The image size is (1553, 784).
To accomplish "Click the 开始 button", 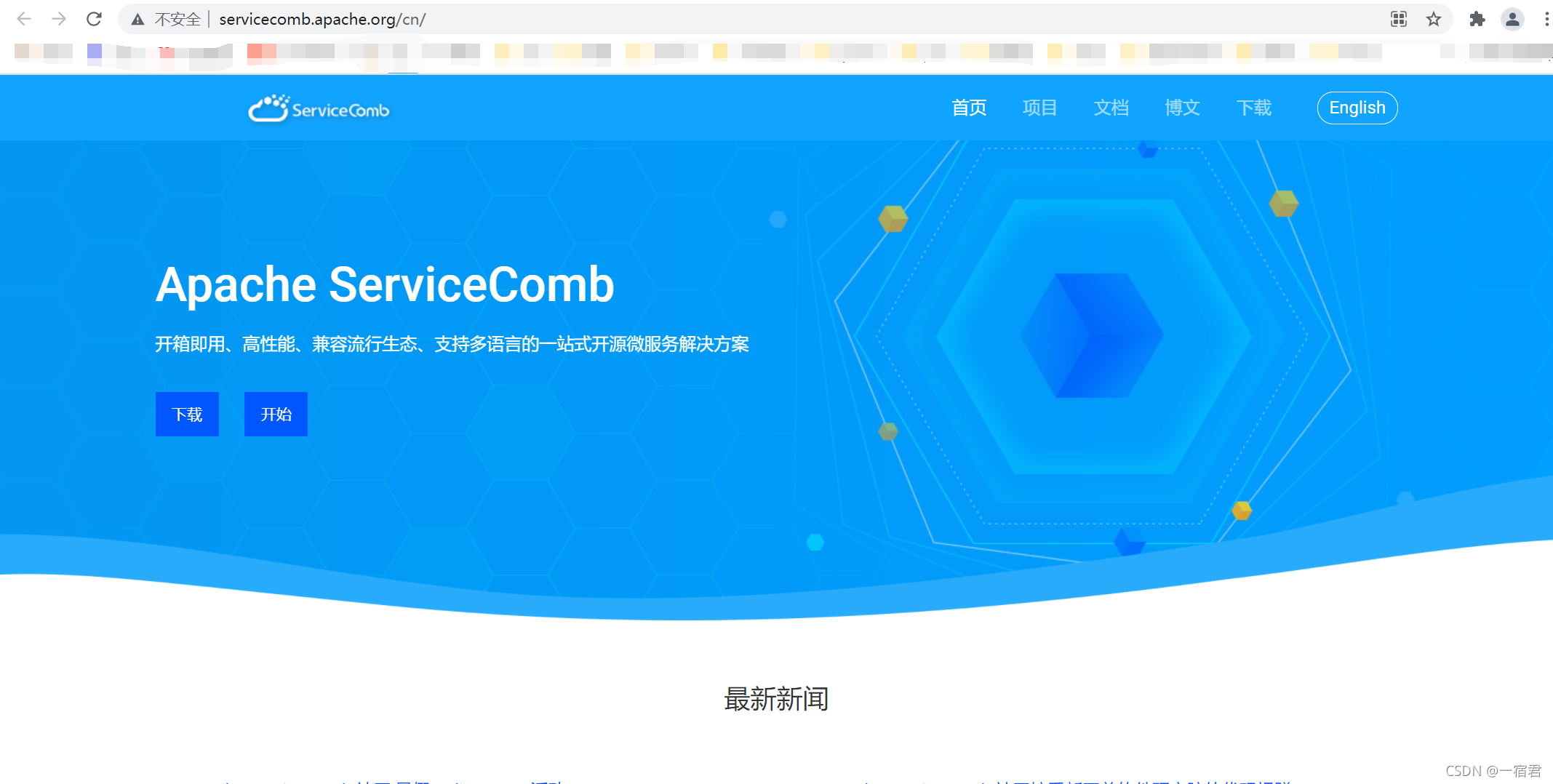I will click(x=276, y=414).
